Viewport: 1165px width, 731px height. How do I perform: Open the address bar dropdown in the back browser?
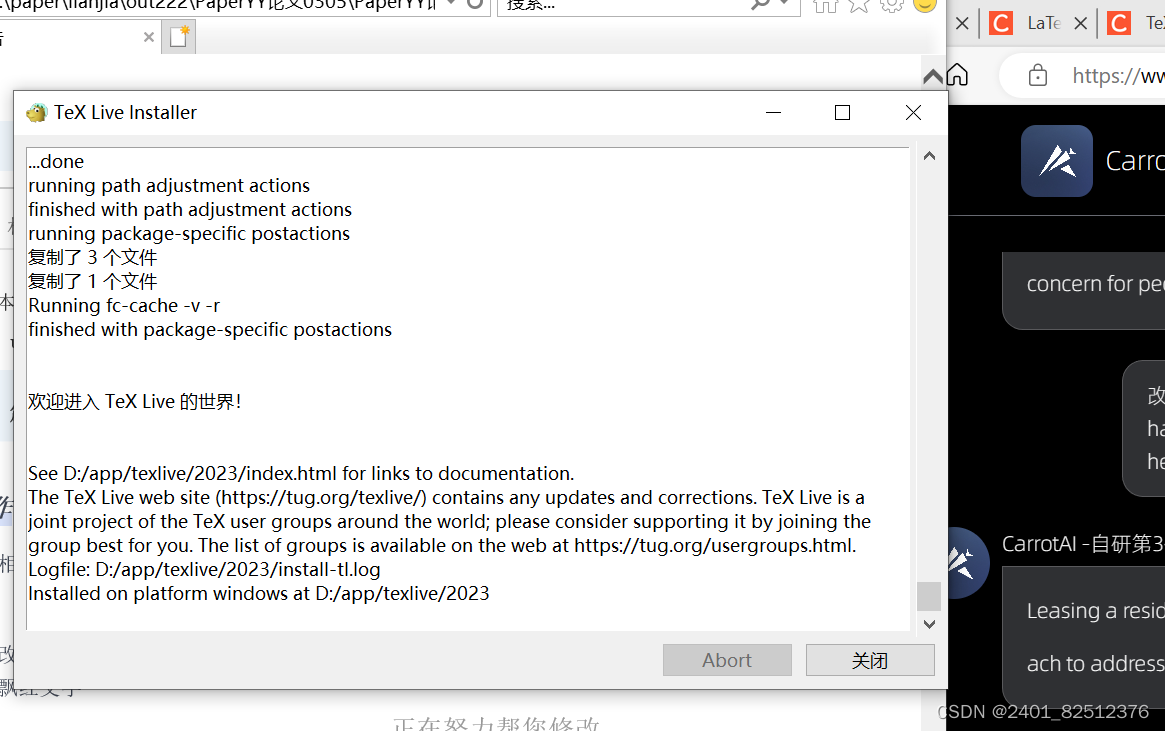(x=451, y=4)
